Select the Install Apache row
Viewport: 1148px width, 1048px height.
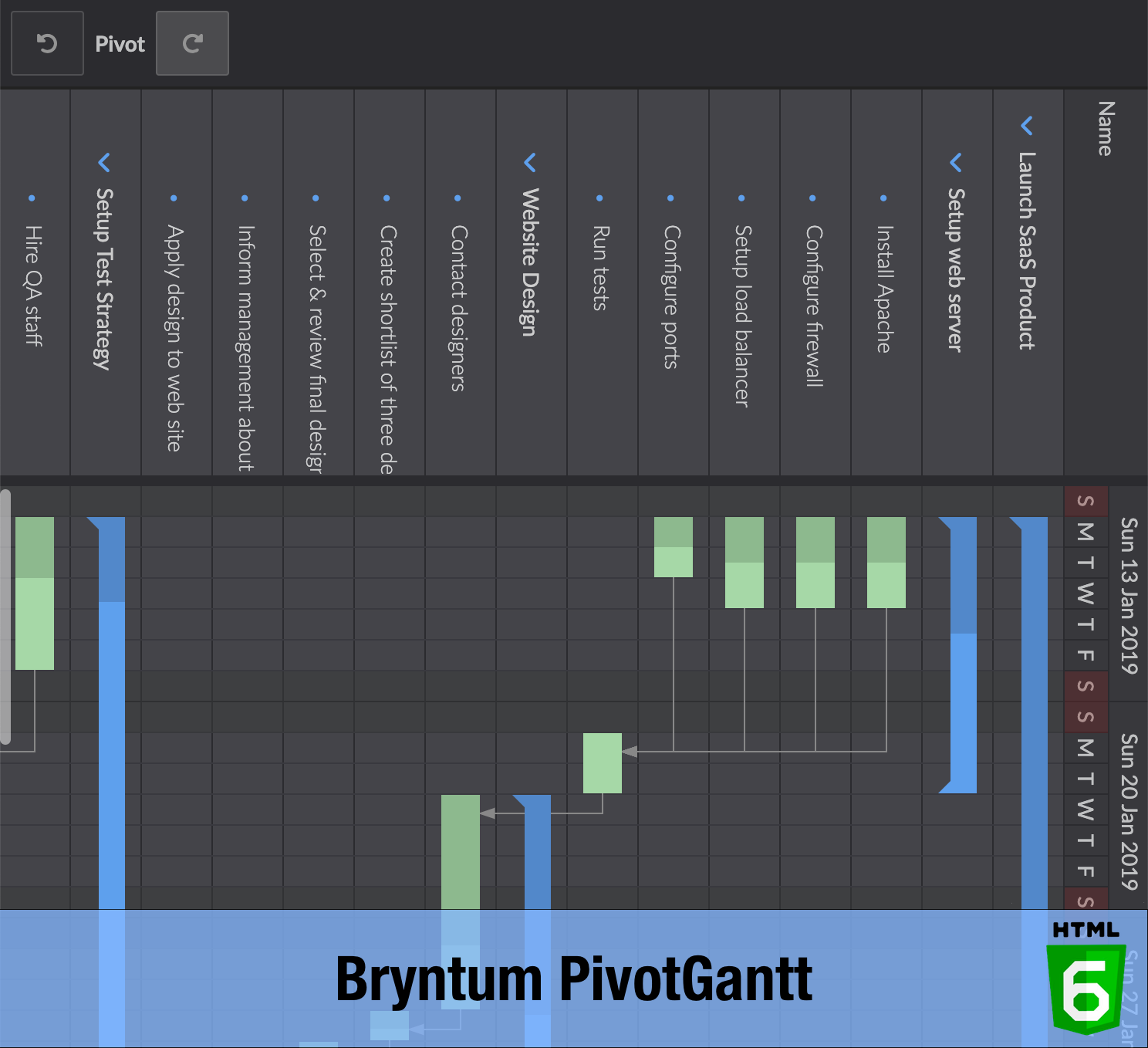(886, 282)
